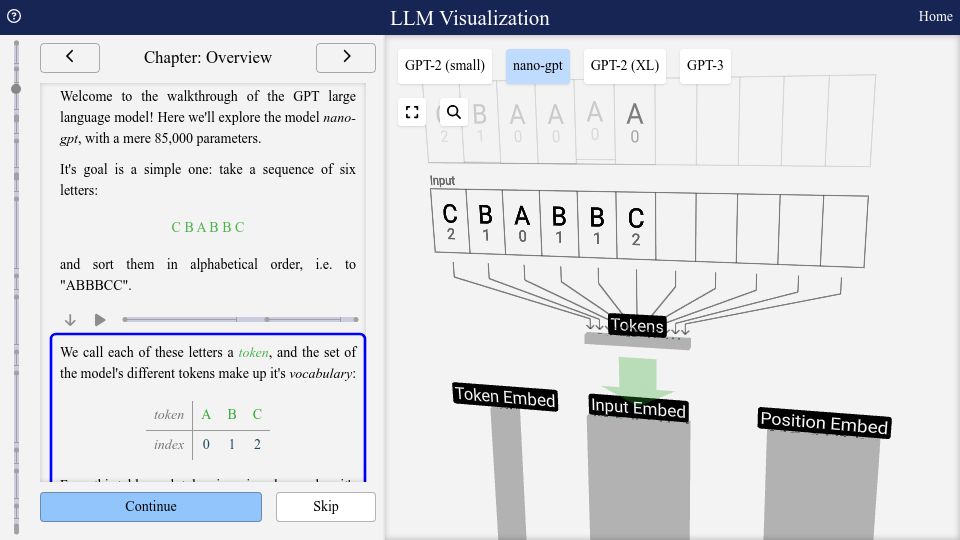The image size is (960, 540).
Task: Click the down-arrow jump icon
Action: click(70, 320)
